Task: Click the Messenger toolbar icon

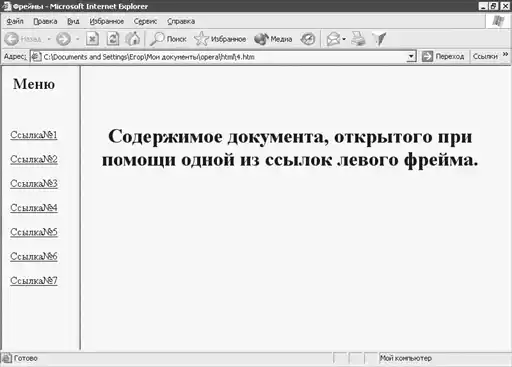Action: tap(379, 39)
